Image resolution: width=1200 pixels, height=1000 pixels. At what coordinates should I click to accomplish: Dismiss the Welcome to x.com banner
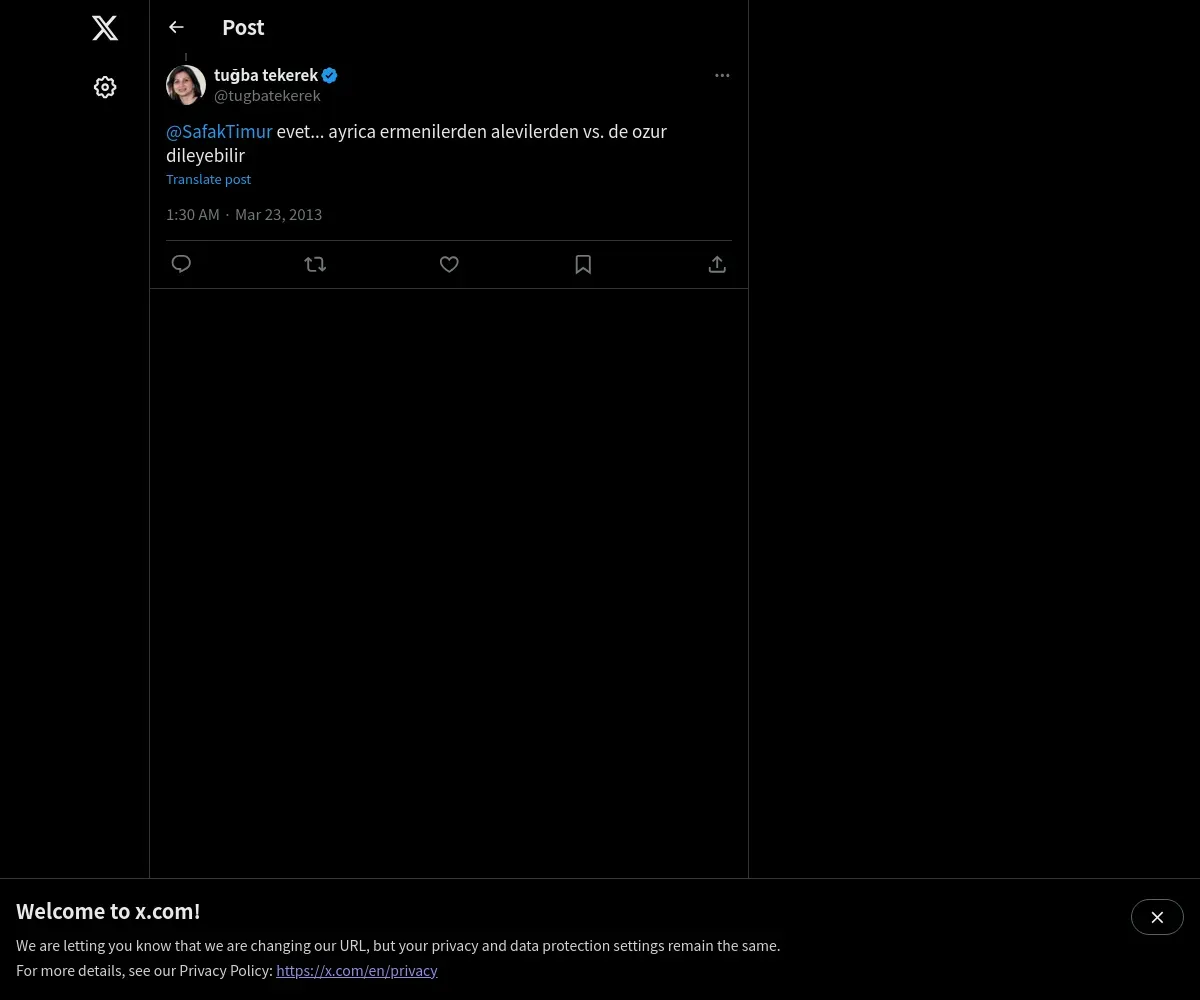coord(1157,917)
